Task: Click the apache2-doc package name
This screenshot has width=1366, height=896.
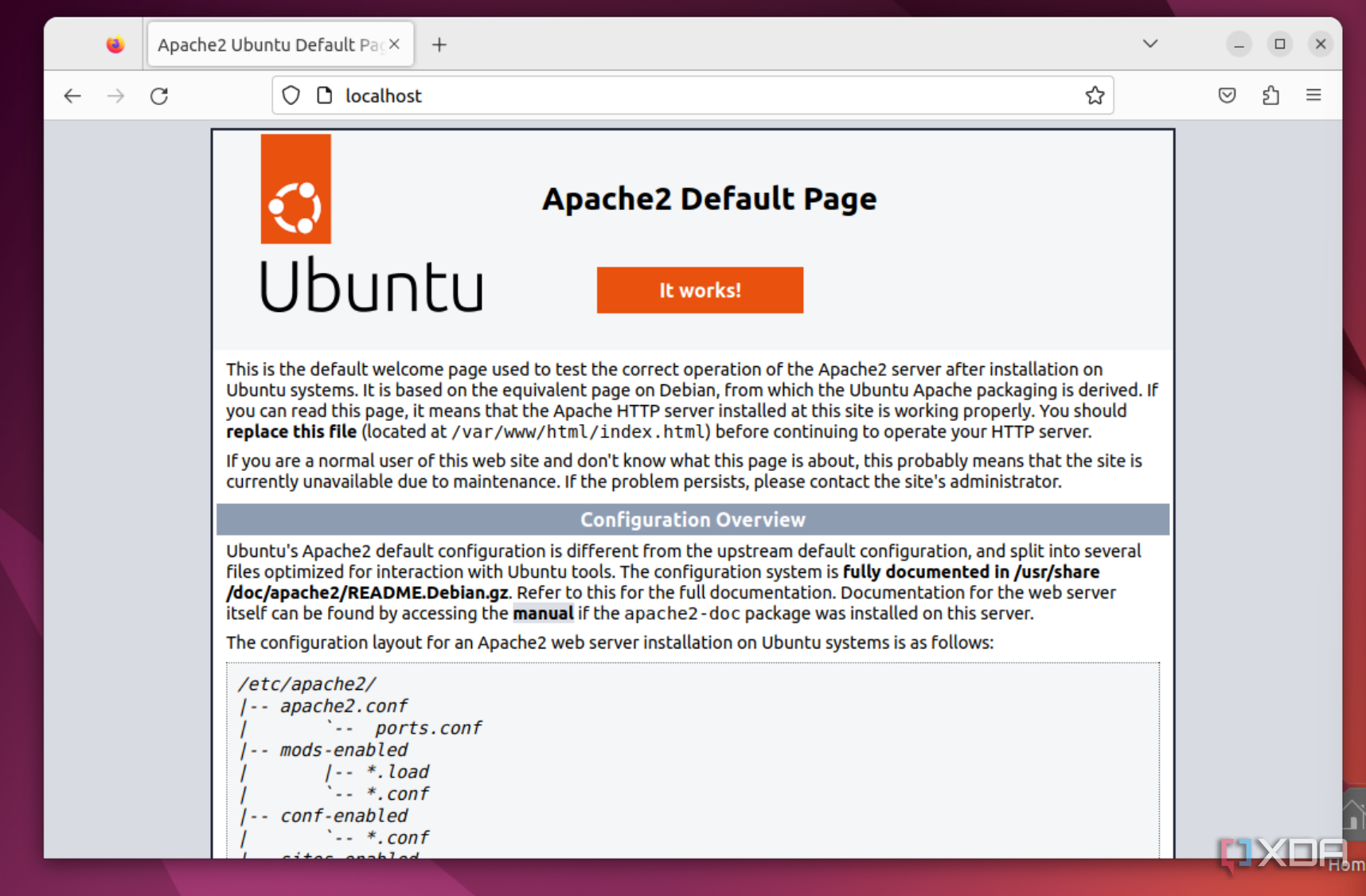Action: point(682,614)
